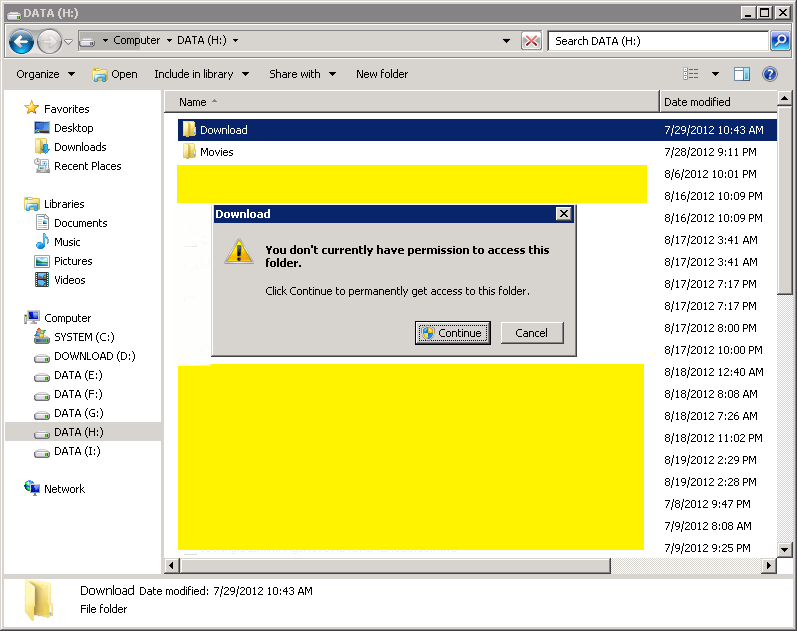The width and height of the screenshot is (797, 631).
Task: Click the 8/17/2012 8:00 PM date entry
Action: (x=710, y=328)
